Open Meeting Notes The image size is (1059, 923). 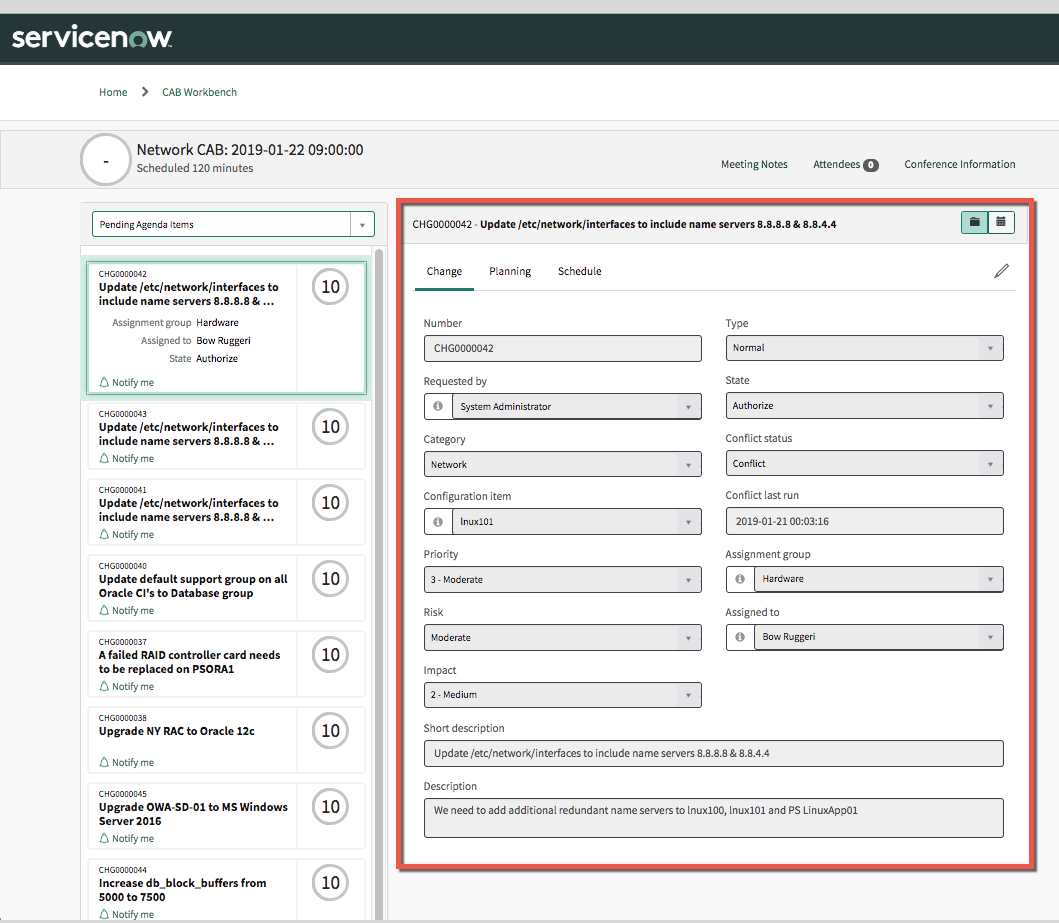point(754,164)
